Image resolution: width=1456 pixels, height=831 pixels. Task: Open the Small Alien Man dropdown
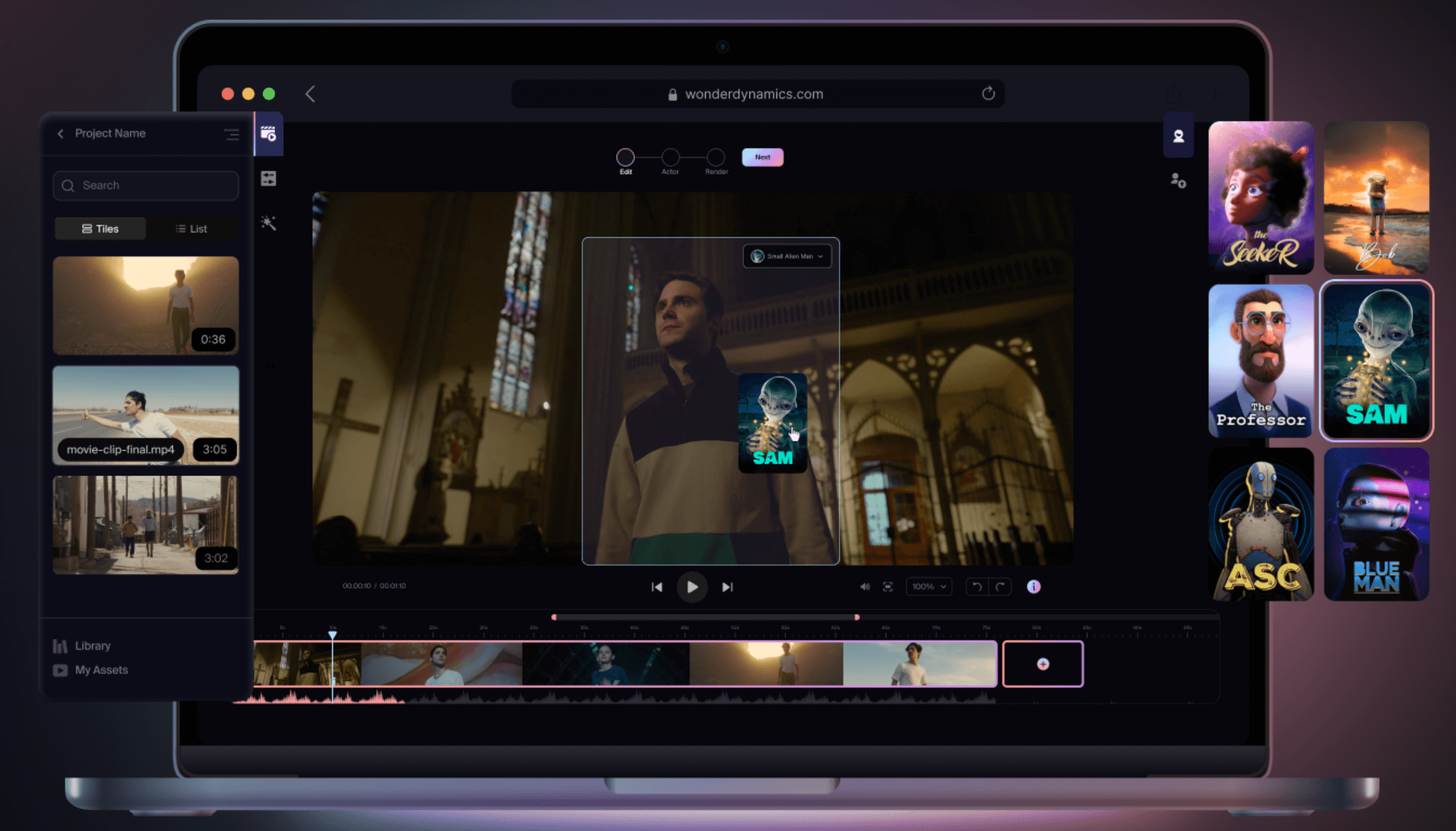pyautogui.click(x=787, y=256)
